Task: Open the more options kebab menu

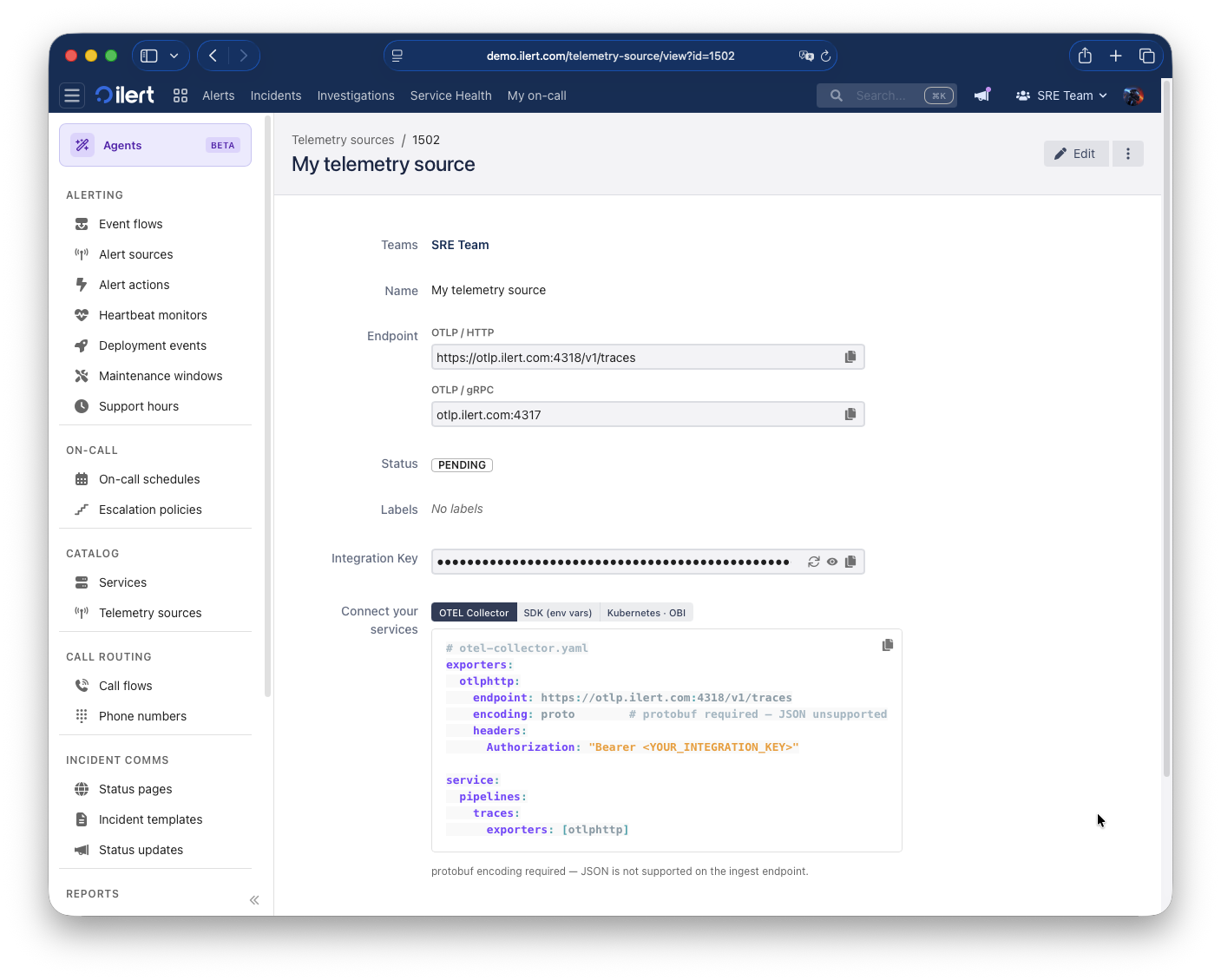Action: [1128, 154]
